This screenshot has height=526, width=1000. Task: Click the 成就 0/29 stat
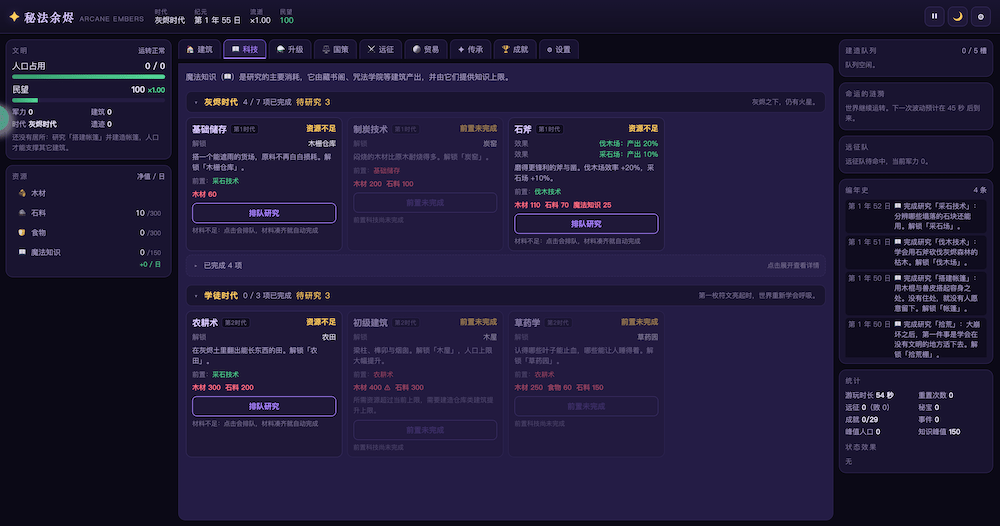(x=862, y=420)
